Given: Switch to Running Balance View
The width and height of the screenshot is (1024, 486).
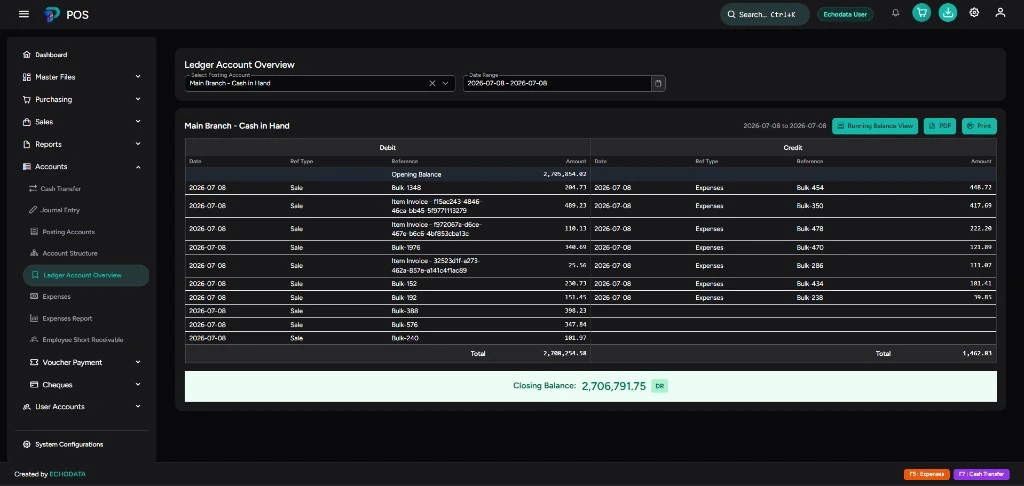Looking at the screenshot, I should [x=875, y=126].
